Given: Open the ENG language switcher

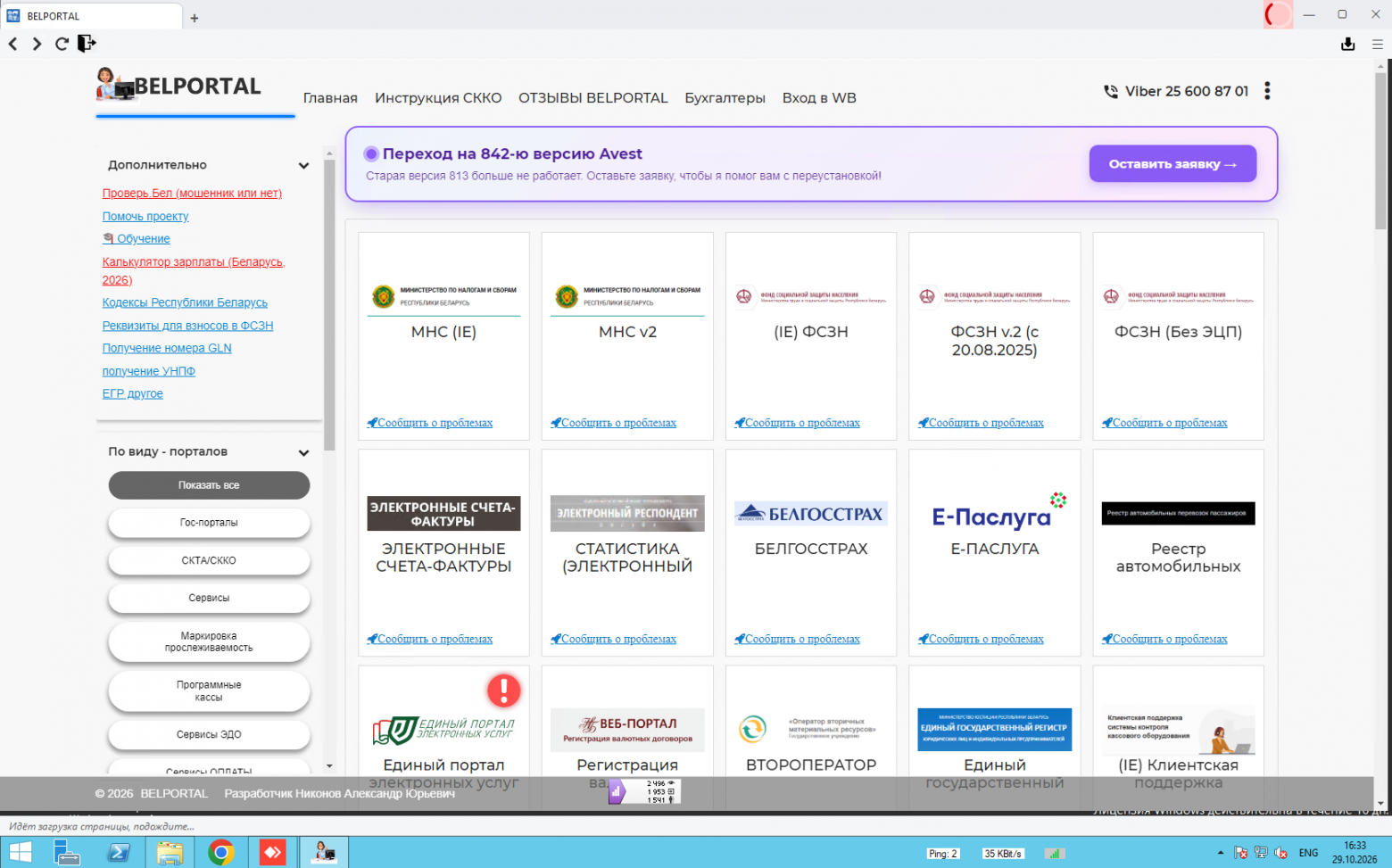Looking at the screenshot, I should (x=1308, y=853).
